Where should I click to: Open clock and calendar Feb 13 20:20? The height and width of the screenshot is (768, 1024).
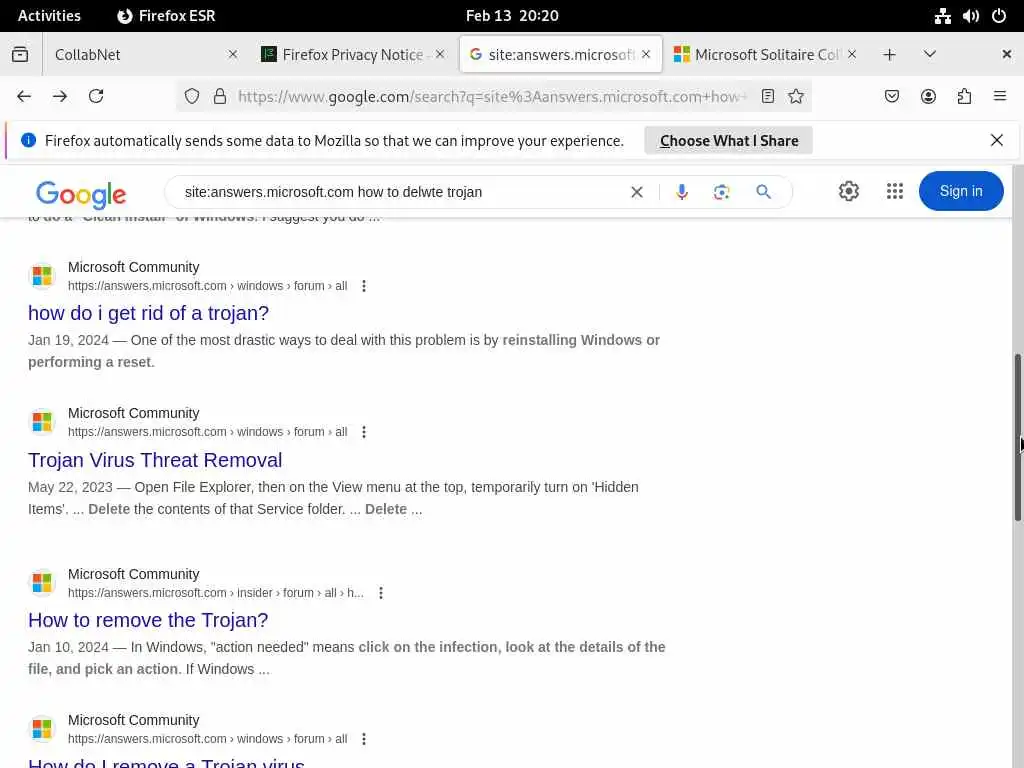pos(512,16)
